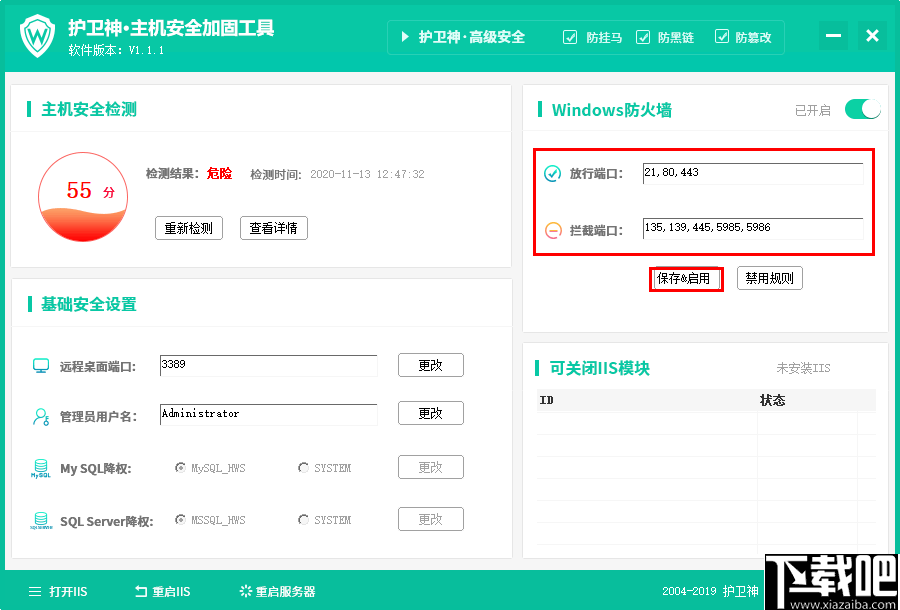Click the 查看详情 button
The height and width of the screenshot is (610, 900).
(x=272, y=228)
